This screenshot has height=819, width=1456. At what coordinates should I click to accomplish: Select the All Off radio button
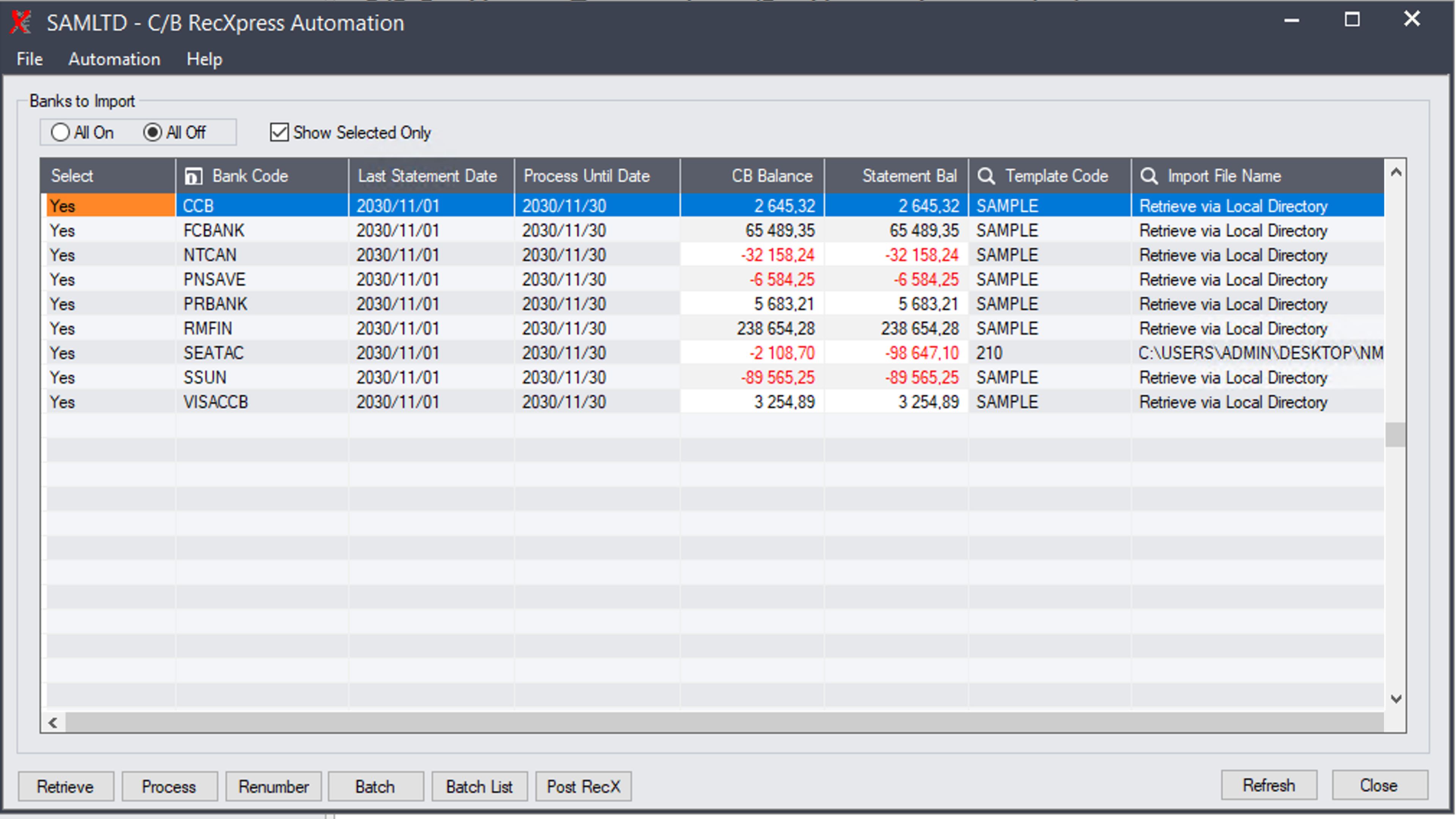point(152,132)
